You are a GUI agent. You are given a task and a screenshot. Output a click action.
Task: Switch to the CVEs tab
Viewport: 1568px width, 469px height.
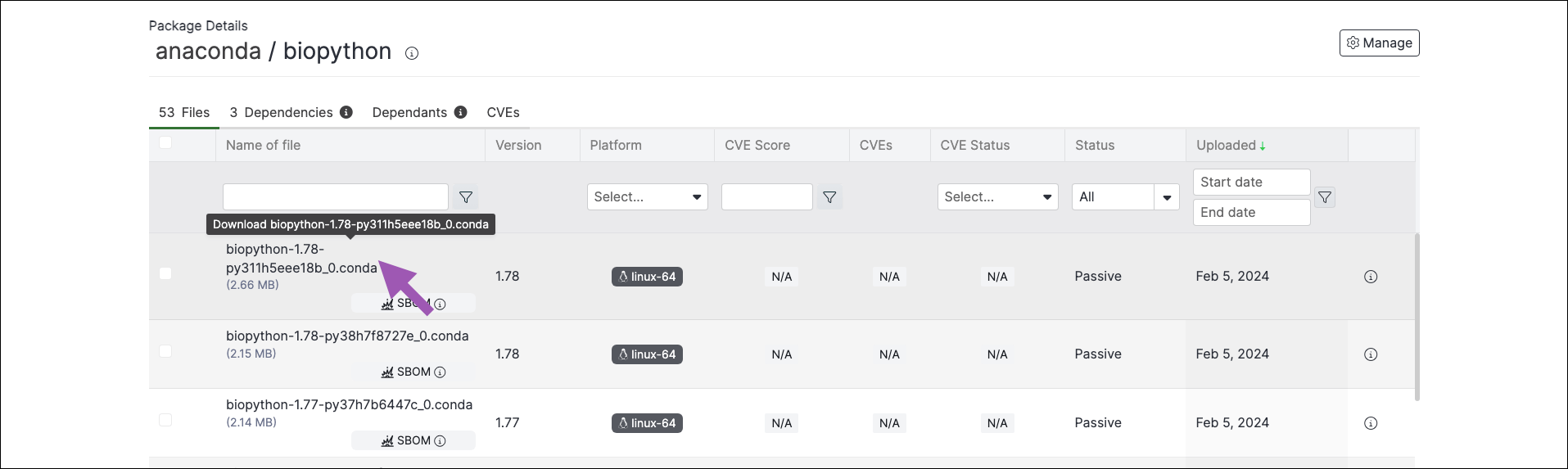click(503, 112)
